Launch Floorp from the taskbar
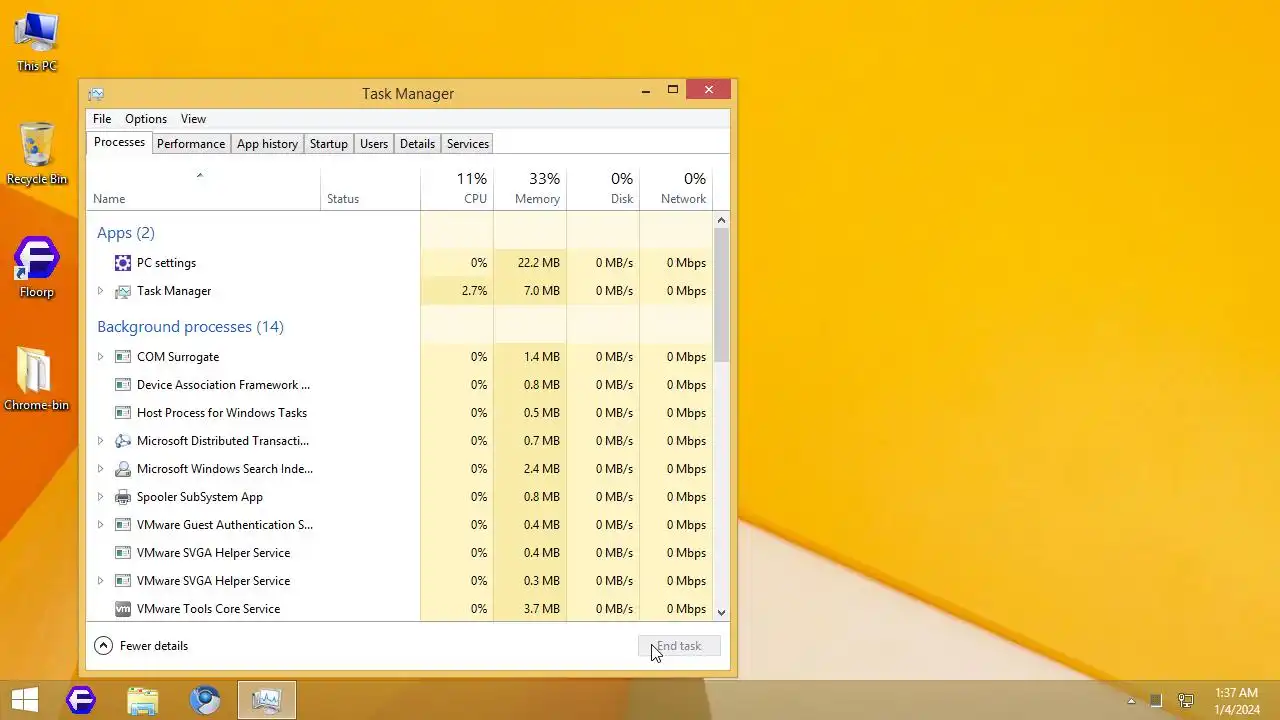Image resolution: width=1280 pixels, height=720 pixels. coord(81,700)
